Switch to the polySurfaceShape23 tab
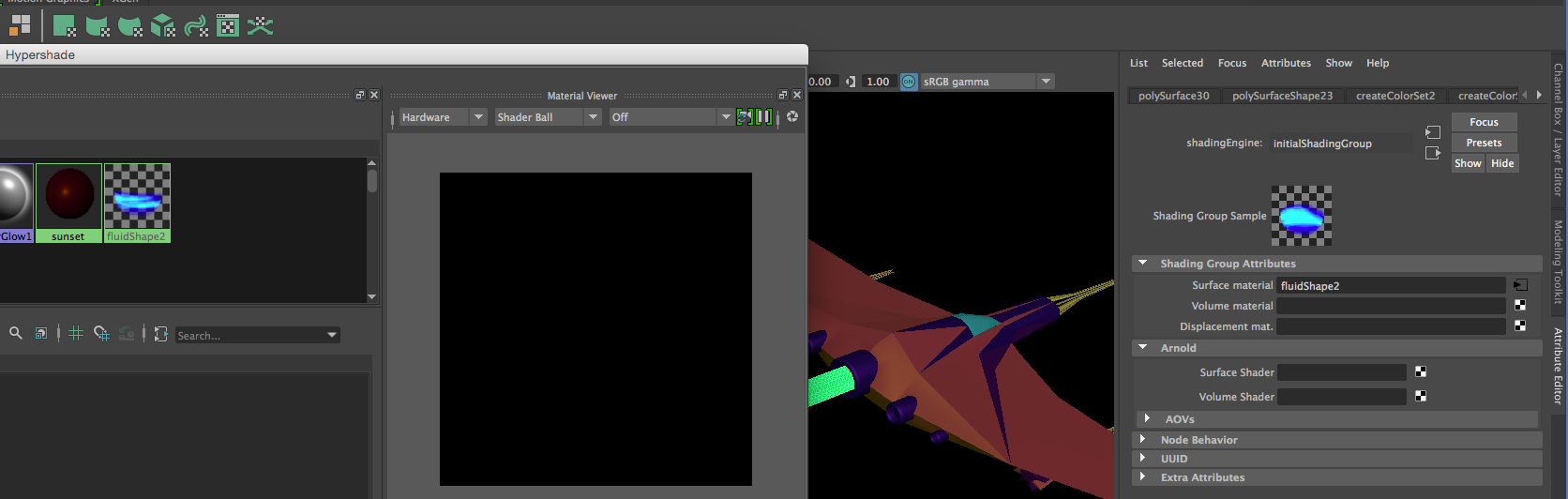 pyautogui.click(x=1282, y=96)
